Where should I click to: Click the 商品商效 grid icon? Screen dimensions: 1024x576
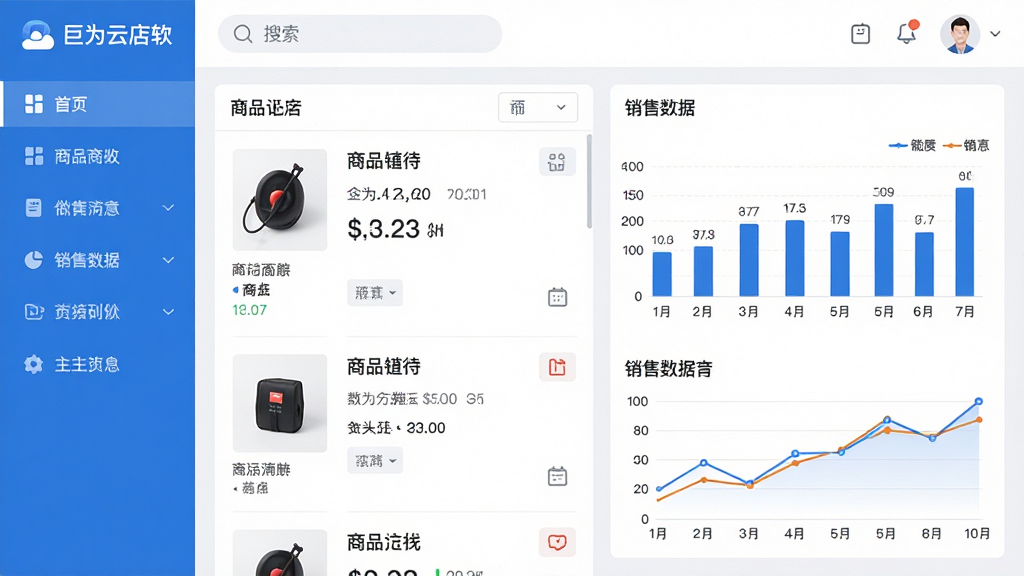(x=34, y=156)
